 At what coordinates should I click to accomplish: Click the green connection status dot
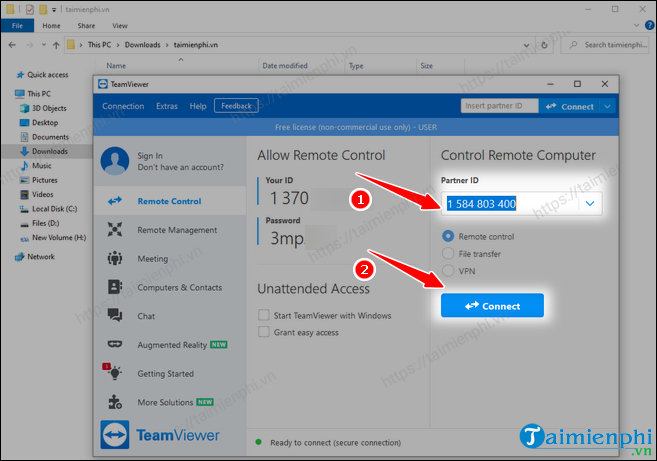259,442
